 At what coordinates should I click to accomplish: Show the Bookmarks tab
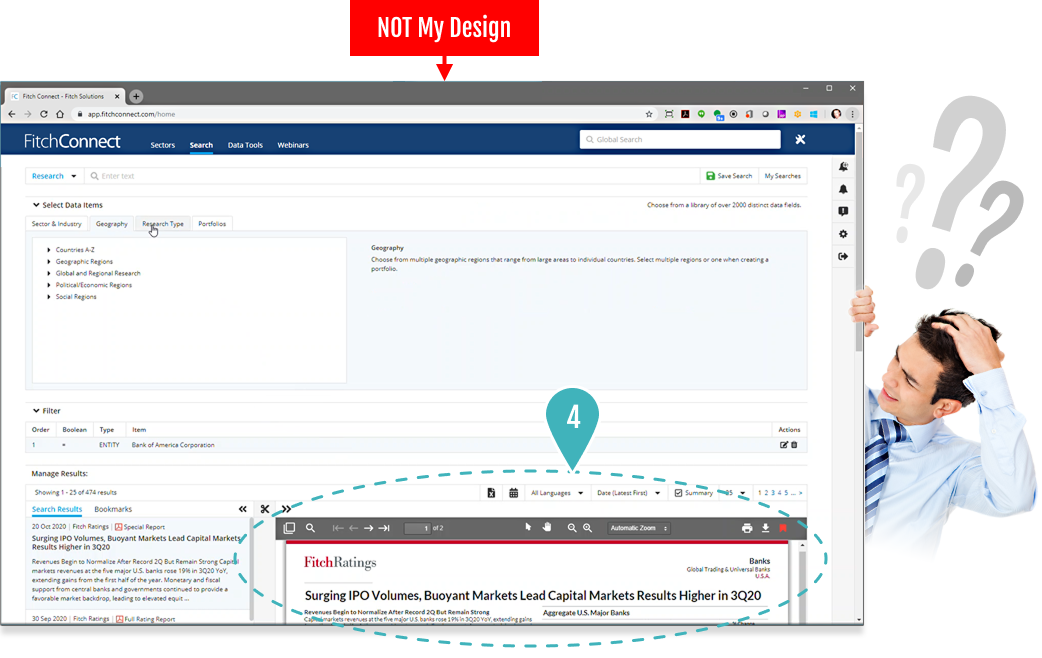click(113, 510)
